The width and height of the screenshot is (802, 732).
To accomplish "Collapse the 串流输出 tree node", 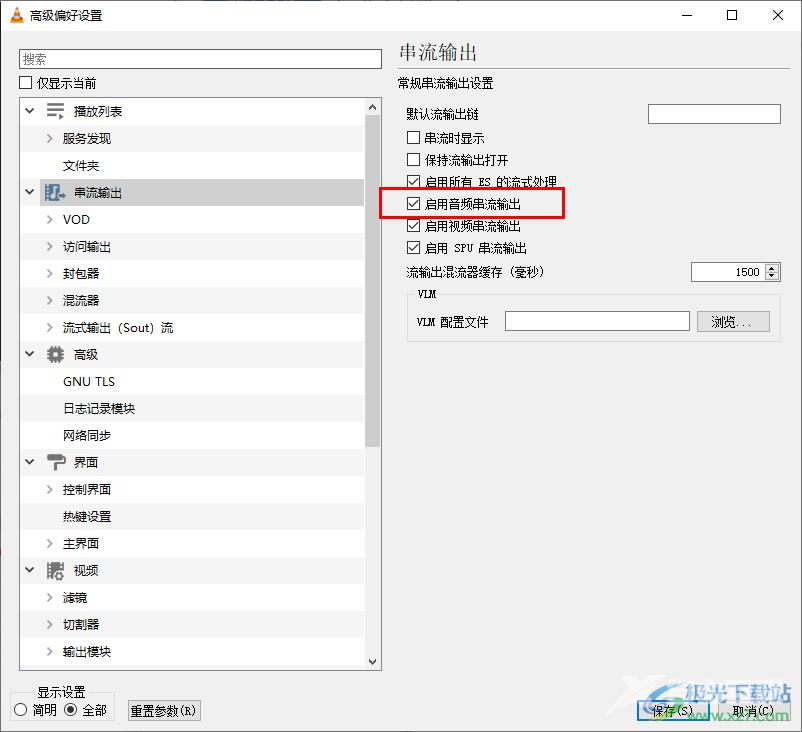I will point(30,192).
